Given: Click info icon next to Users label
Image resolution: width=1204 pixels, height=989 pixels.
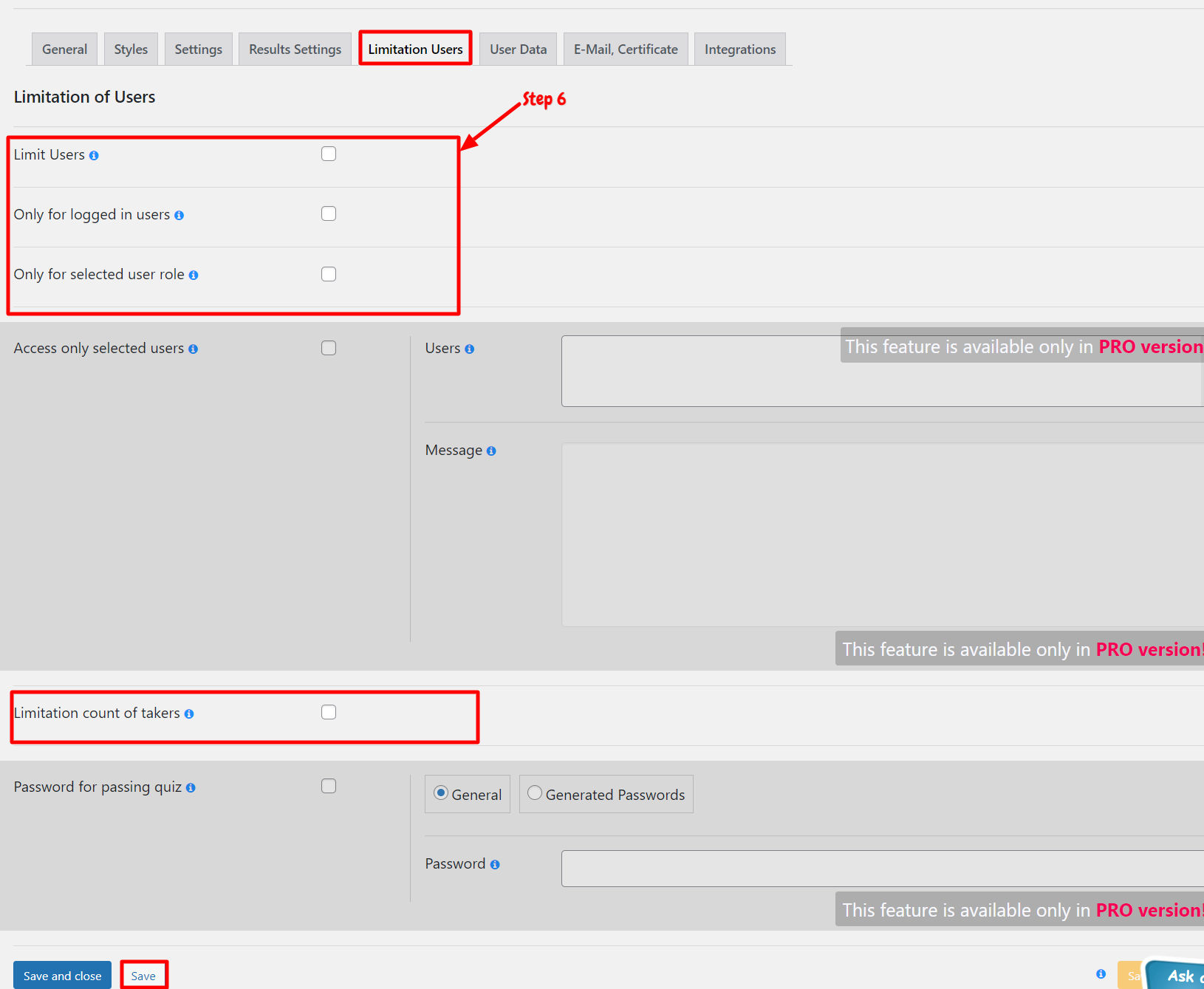Looking at the screenshot, I should point(469,349).
